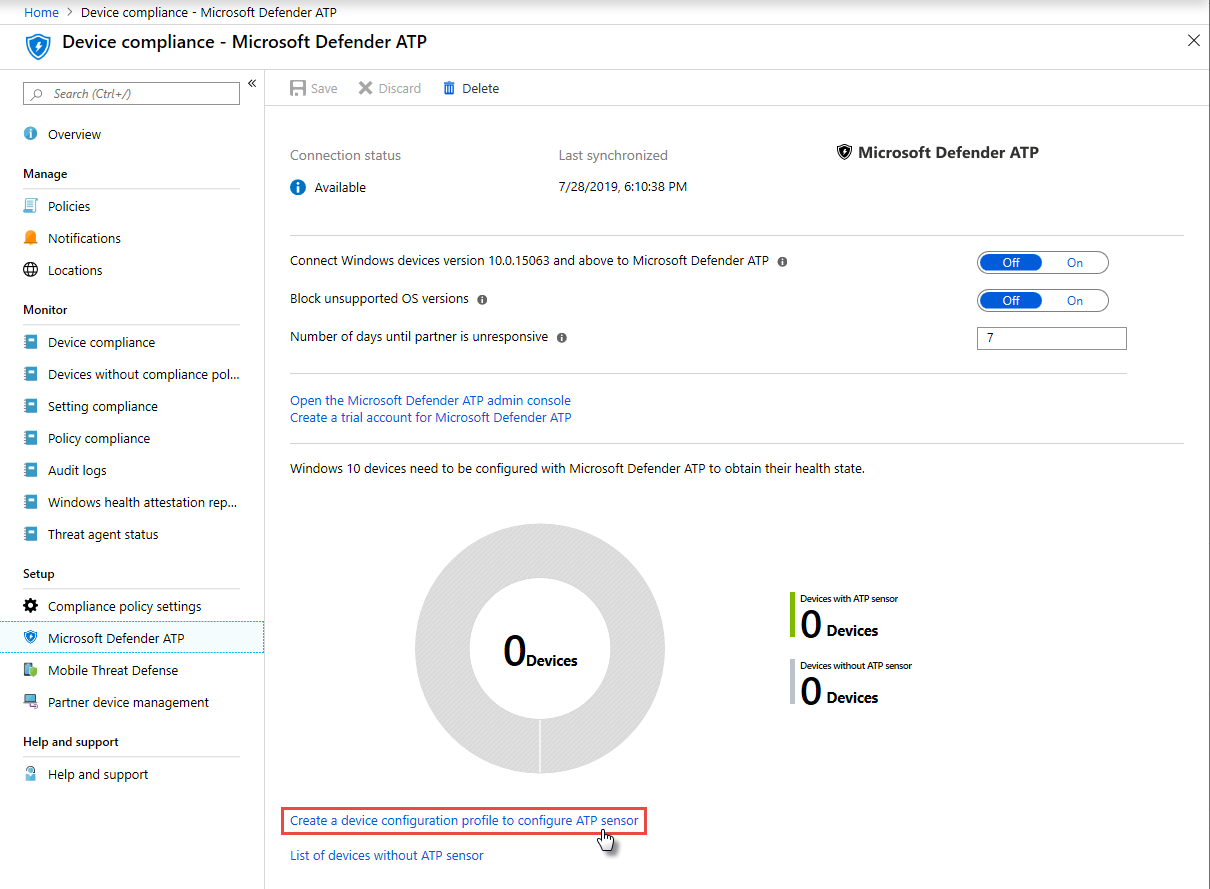
Task: Click the Compliance policy settings gear icon
Action: [x=30, y=606]
